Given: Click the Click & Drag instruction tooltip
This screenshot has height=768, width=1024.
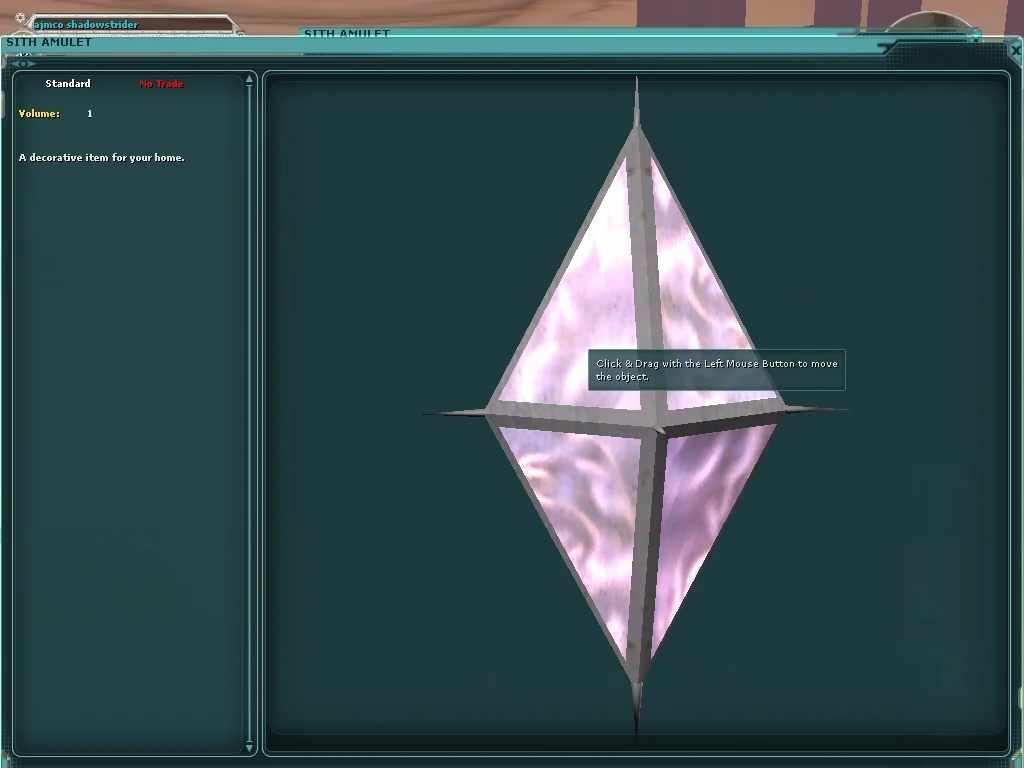Looking at the screenshot, I should point(716,370).
